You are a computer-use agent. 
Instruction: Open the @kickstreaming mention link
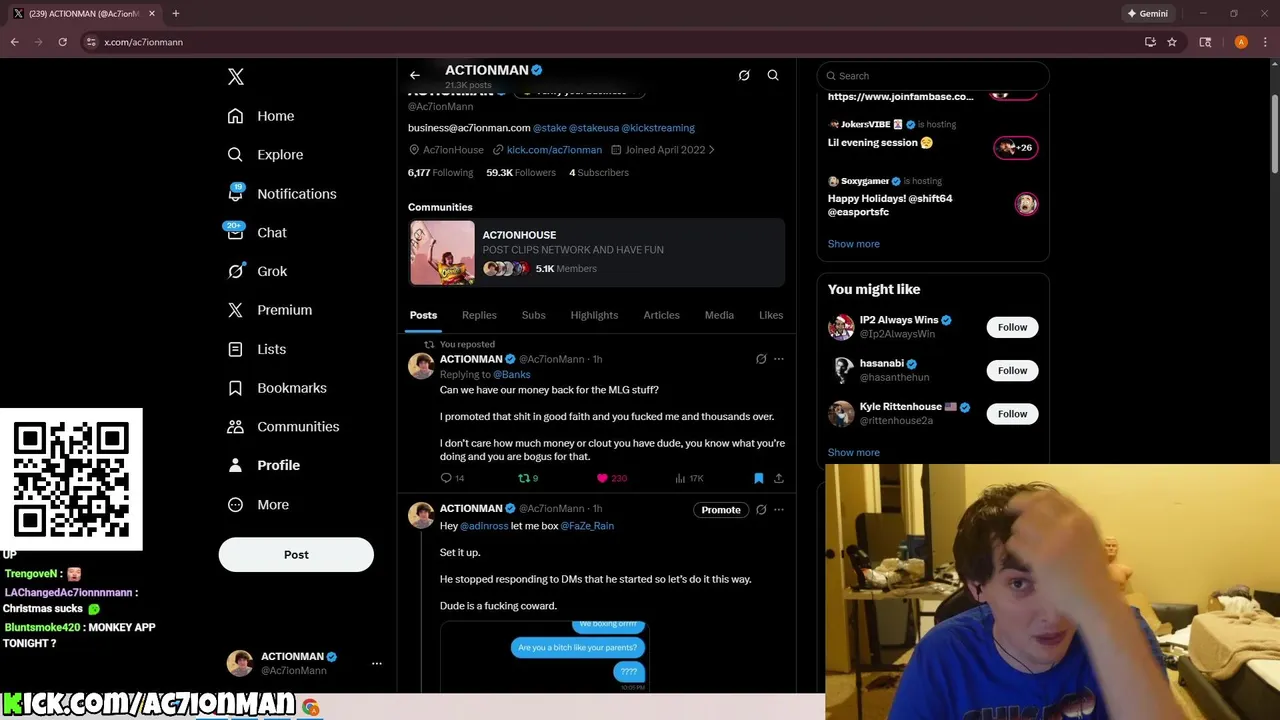(x=658, y=128)
